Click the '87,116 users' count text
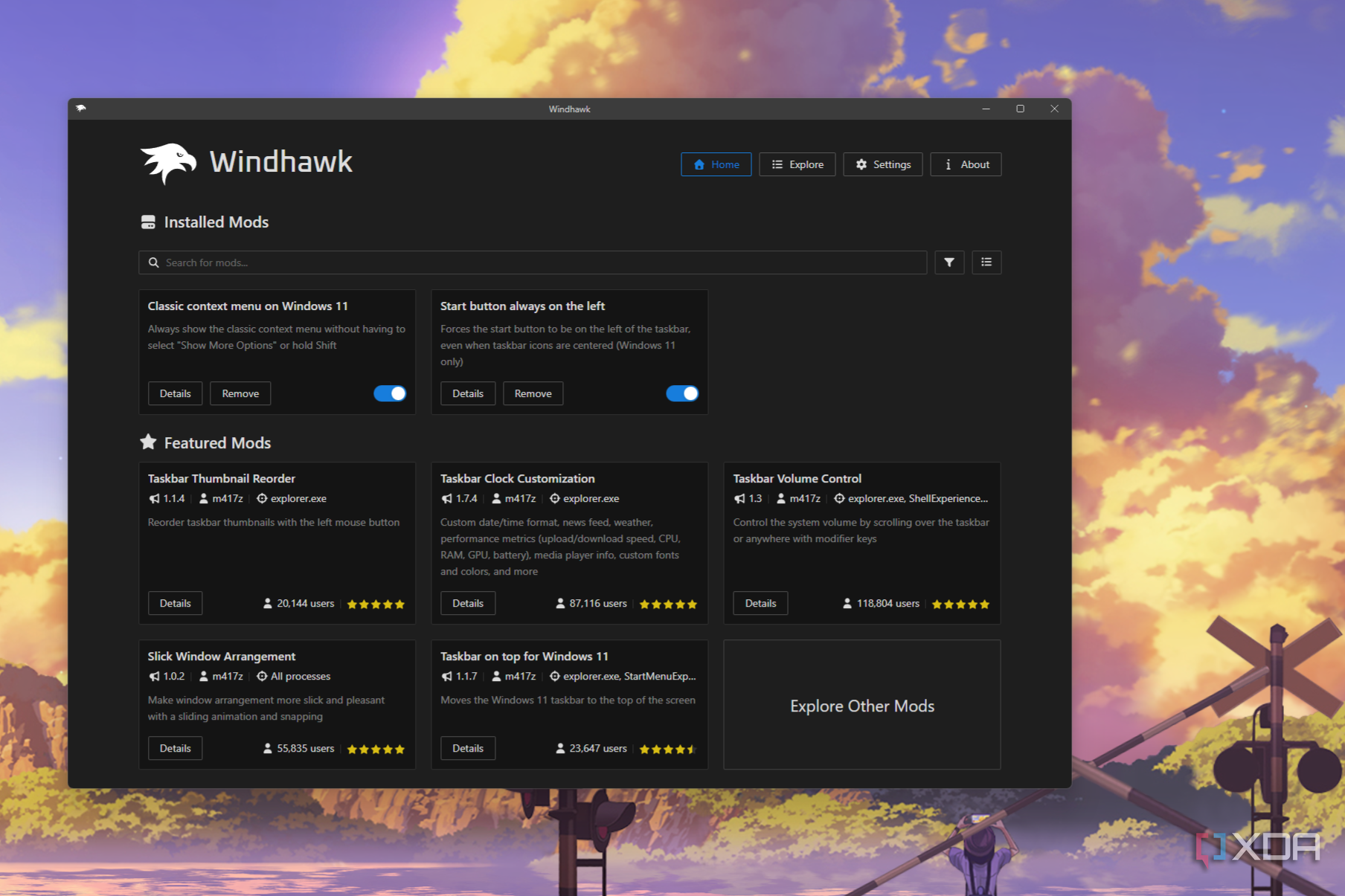1345x896 pixels. point(598,603)
